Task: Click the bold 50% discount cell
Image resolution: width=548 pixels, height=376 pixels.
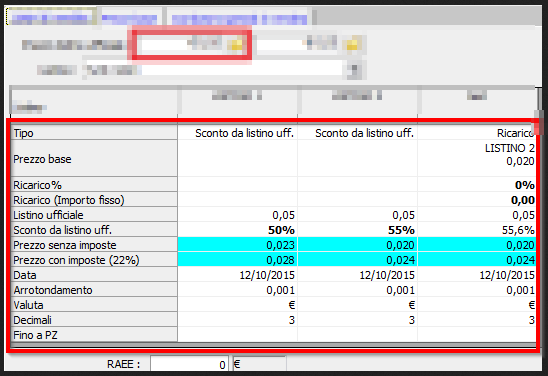Action: [238, 230]
